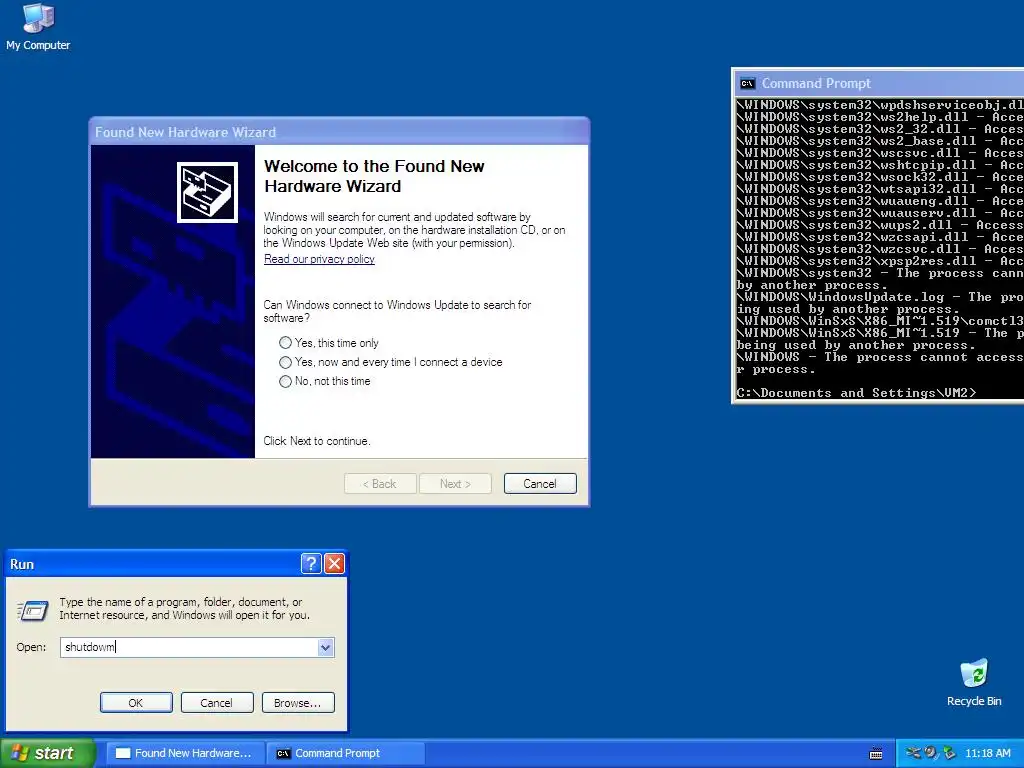The image size is (1024, 768).
Task: Click the Open text field containing shutdowm
Action: tap(189, 647)
